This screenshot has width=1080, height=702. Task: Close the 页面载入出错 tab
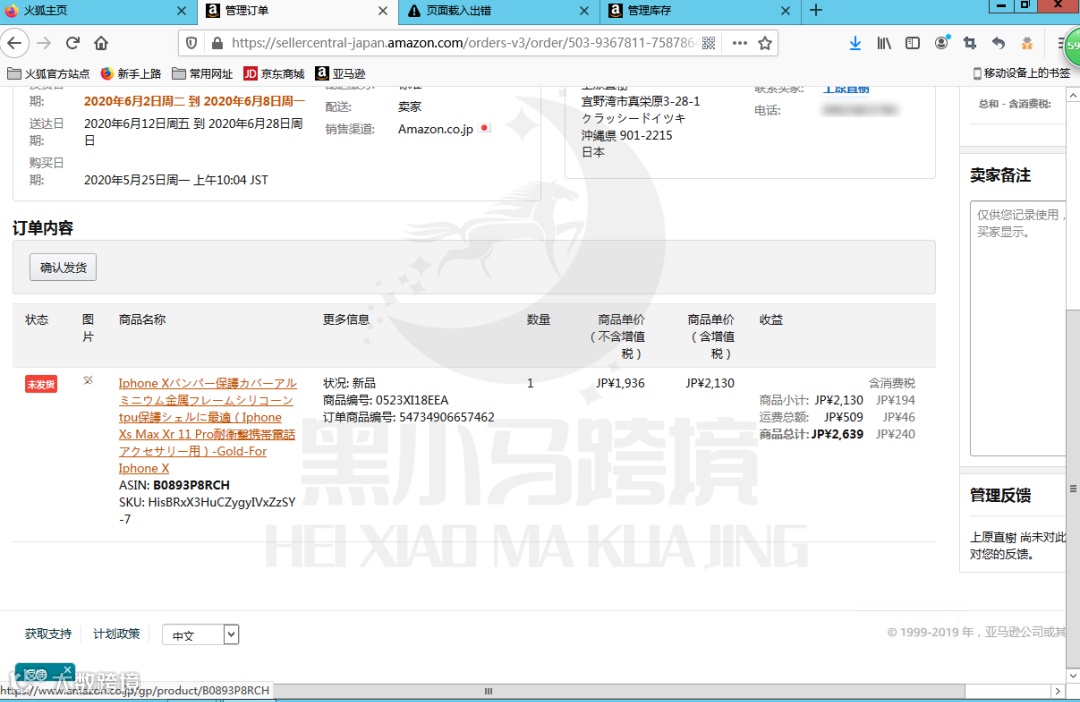584,10
